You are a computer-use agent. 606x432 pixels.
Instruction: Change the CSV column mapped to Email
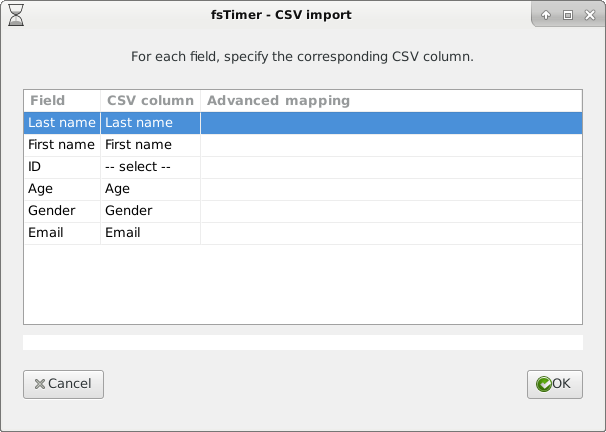coord(150,233)
